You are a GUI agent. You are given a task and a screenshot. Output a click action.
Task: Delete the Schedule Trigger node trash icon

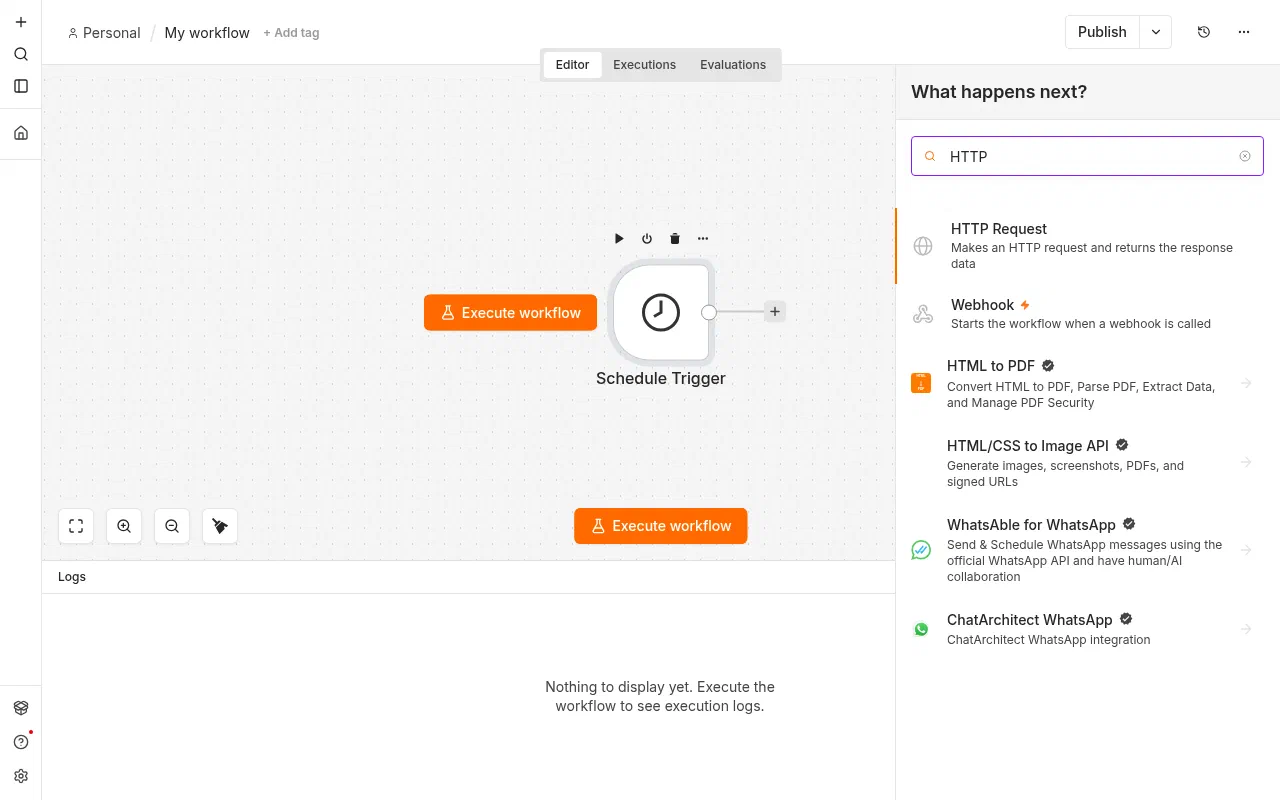pyautogui.click(x=675, y=238)
